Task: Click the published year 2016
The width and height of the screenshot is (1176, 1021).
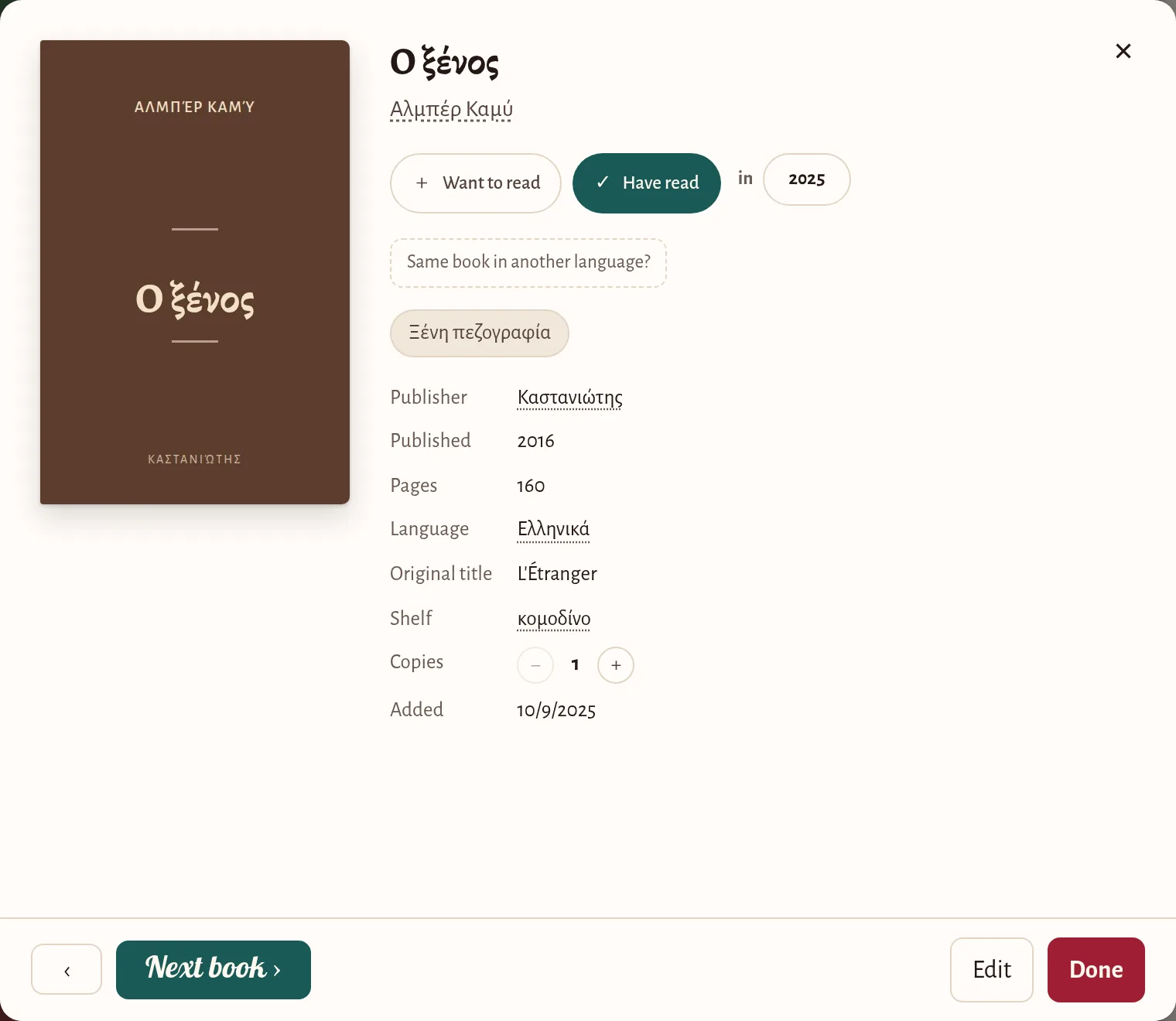Action: coord(536,441)
